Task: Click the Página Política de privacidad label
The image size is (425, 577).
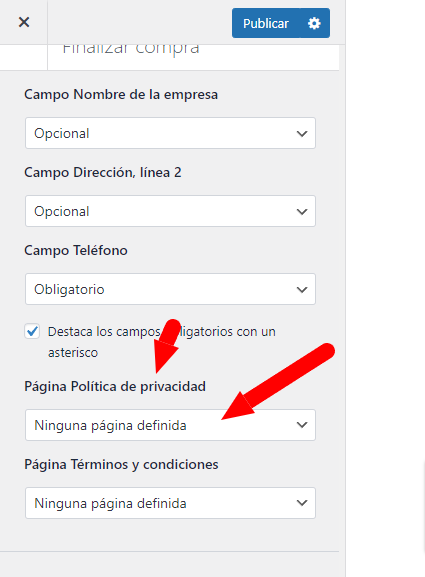Action: click(115, 387)
